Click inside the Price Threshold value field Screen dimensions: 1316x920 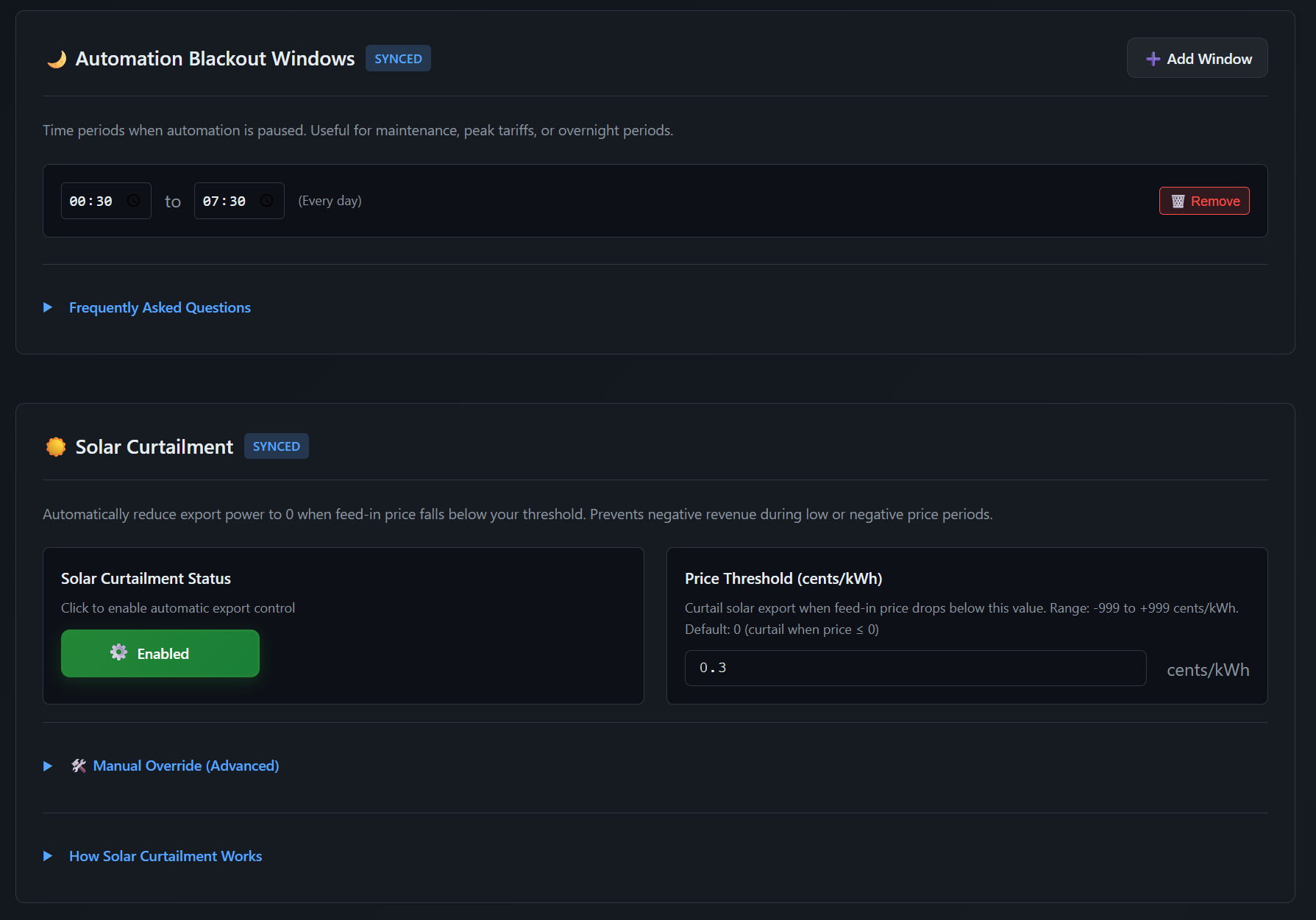(914, 668)
